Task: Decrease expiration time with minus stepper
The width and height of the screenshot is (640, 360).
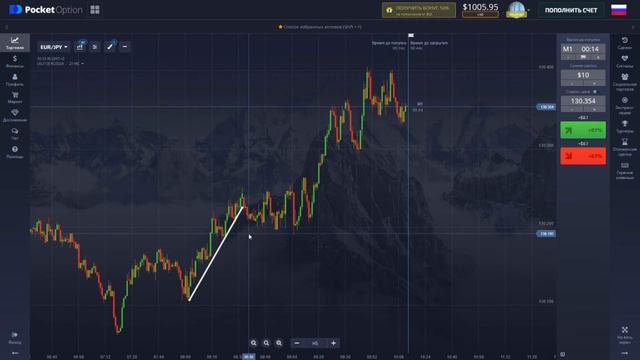Action: point(568,57)
